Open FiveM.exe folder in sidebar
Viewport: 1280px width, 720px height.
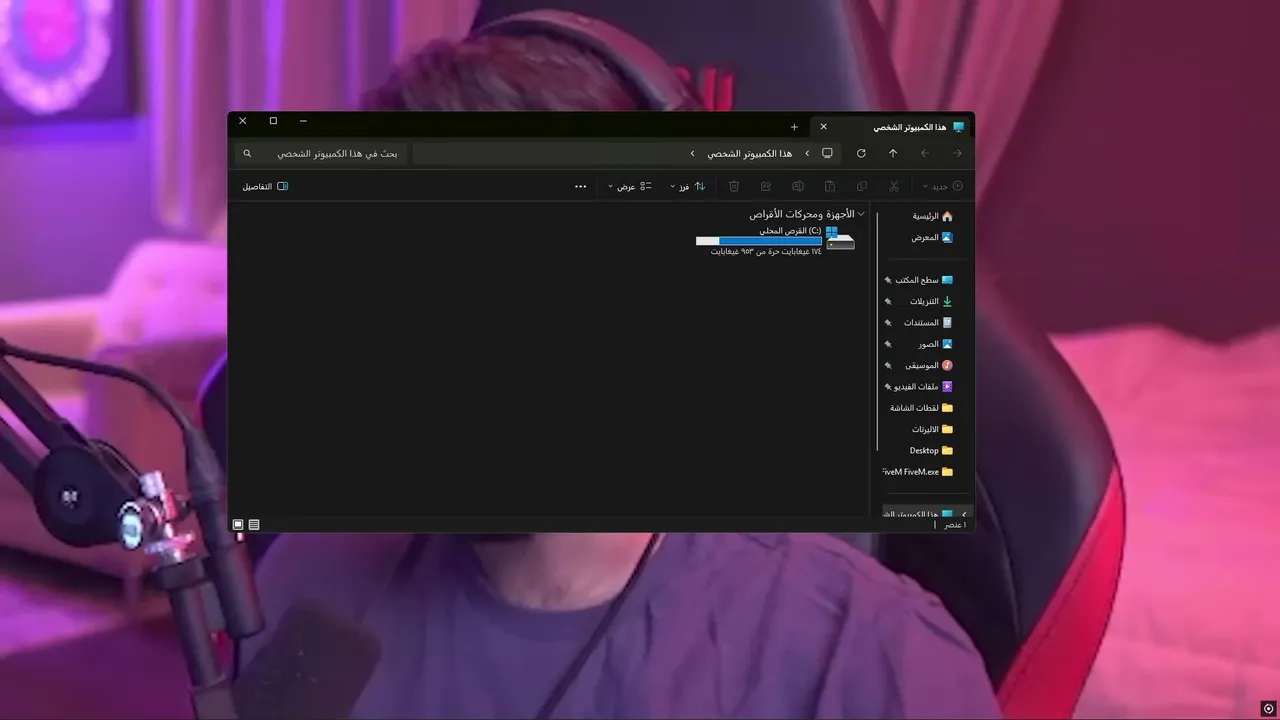[x=918, y=472]
